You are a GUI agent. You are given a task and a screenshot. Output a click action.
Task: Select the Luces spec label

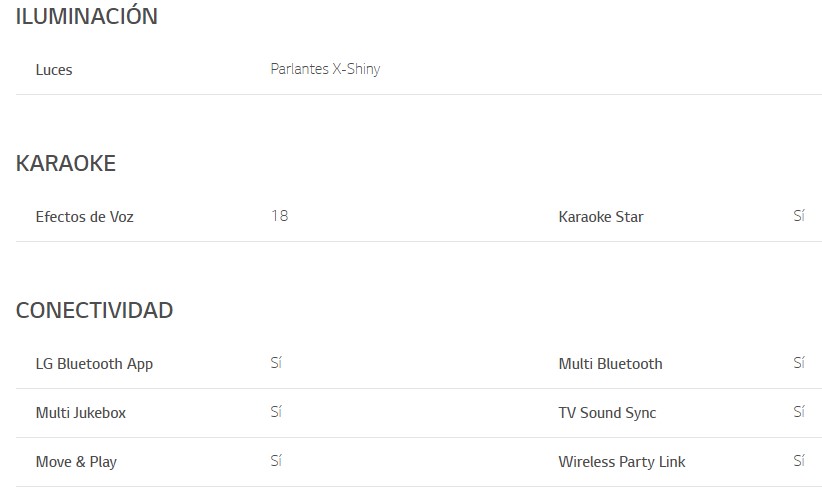coord(54,70)
